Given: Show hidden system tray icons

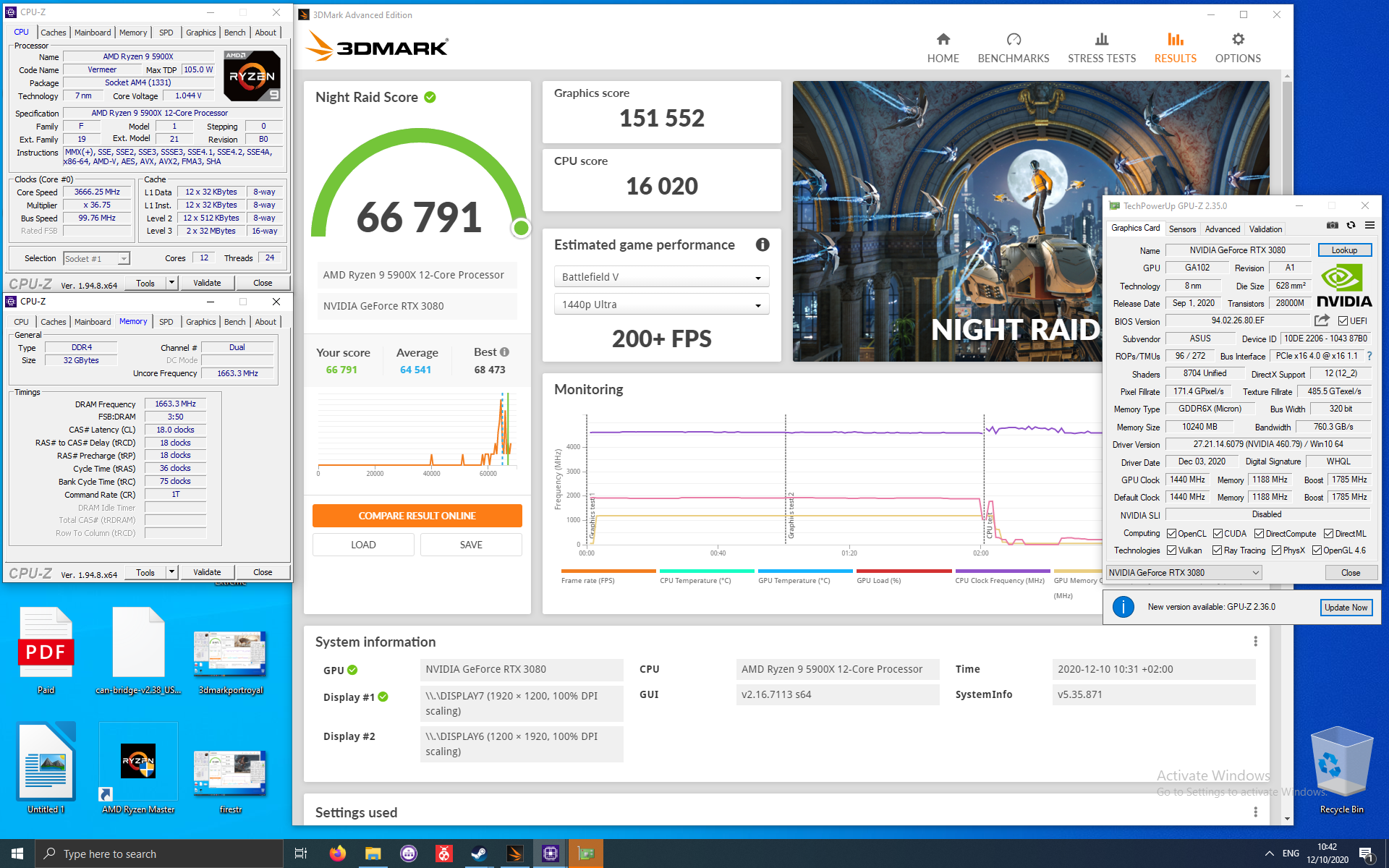Looking at the screenshot, I should pyautogui.click(x=1269, y=854).
